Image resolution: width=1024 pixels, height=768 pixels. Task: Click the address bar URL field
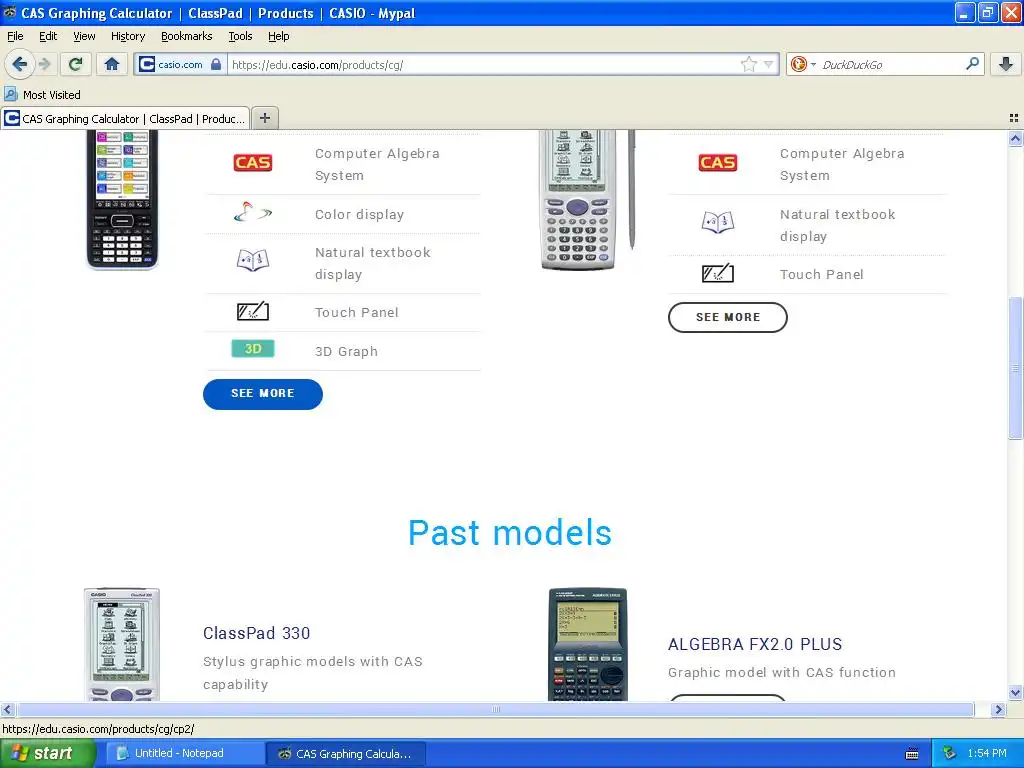(x=483, y=64)
